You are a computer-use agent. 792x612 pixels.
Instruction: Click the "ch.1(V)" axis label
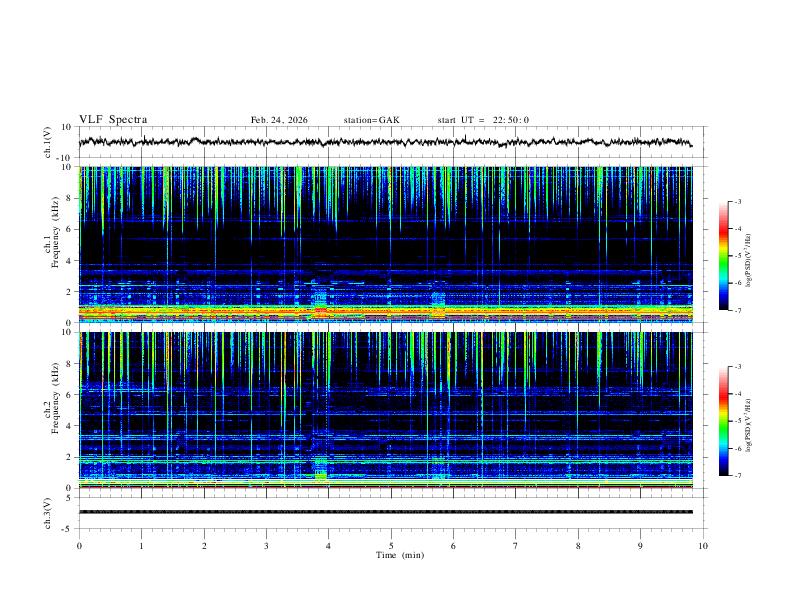(48, 142)
